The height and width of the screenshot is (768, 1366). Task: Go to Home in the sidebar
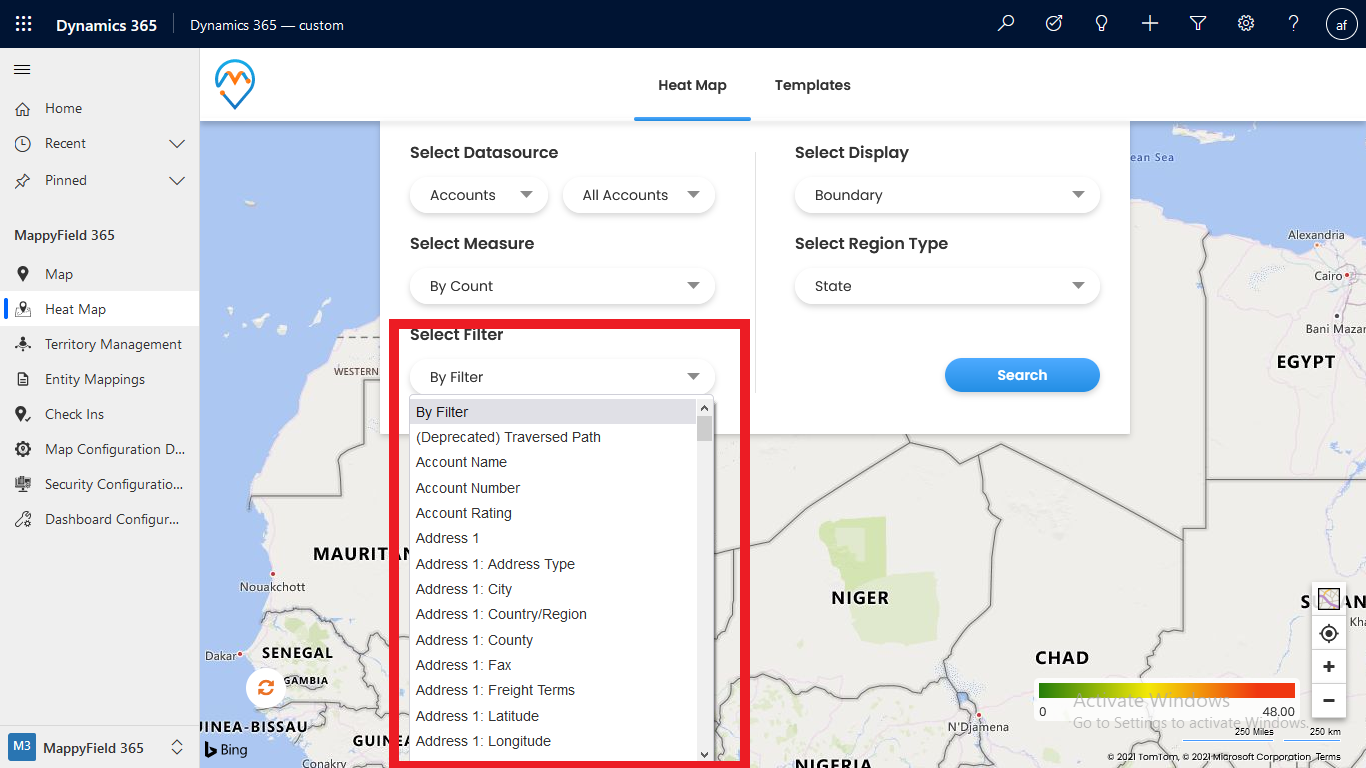point(99,108)
